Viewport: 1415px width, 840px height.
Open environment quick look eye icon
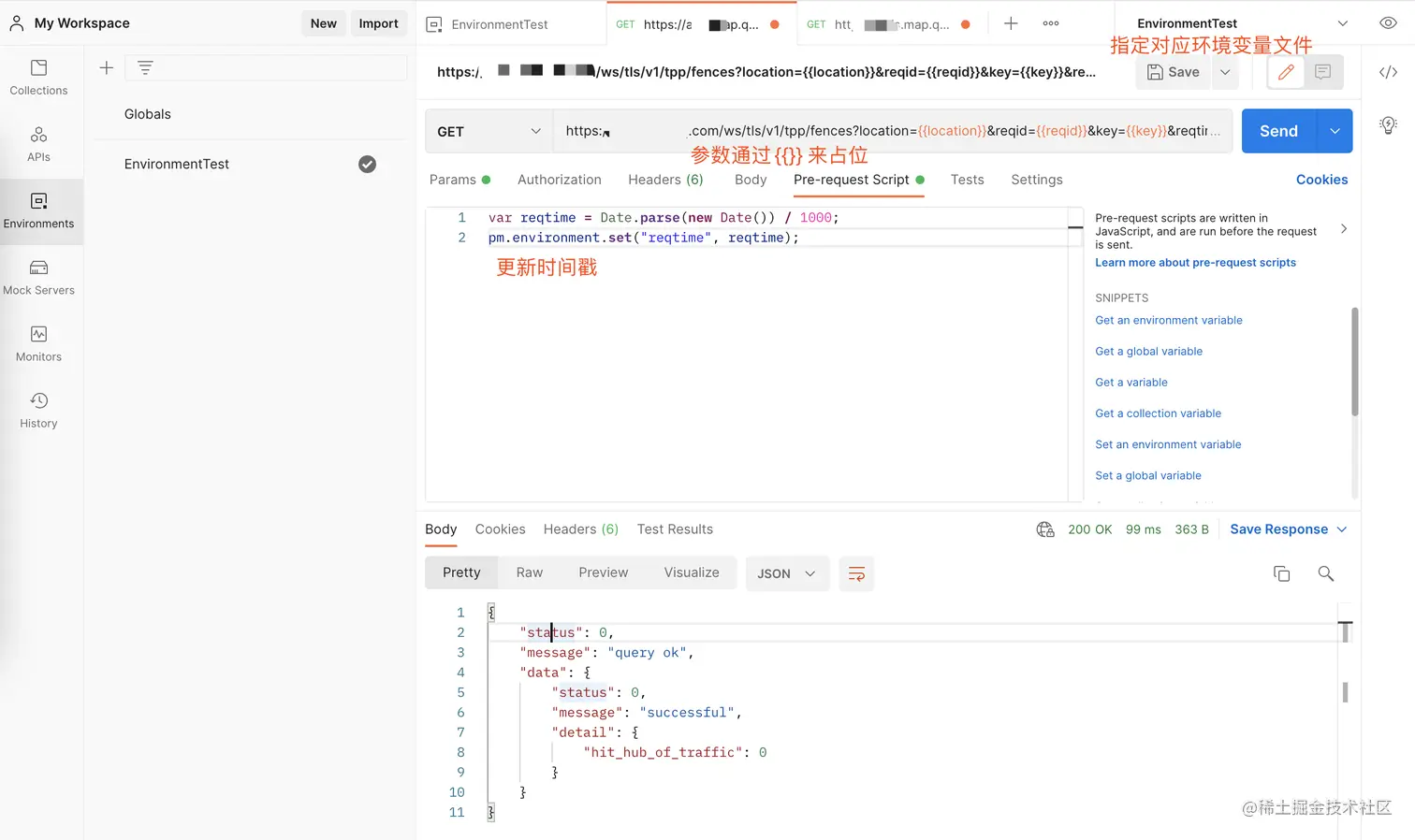click(x=1388, y=23)
